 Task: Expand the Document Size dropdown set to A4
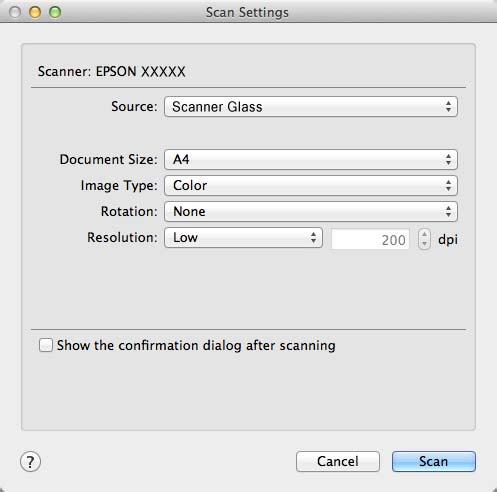point(311,159)
